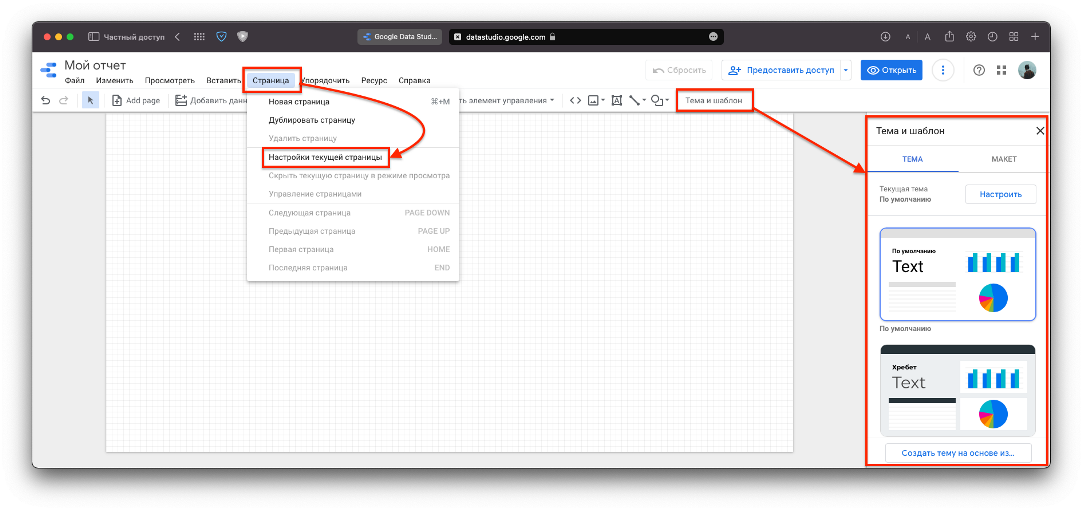Open the Страница menu

tap(270, 81)
